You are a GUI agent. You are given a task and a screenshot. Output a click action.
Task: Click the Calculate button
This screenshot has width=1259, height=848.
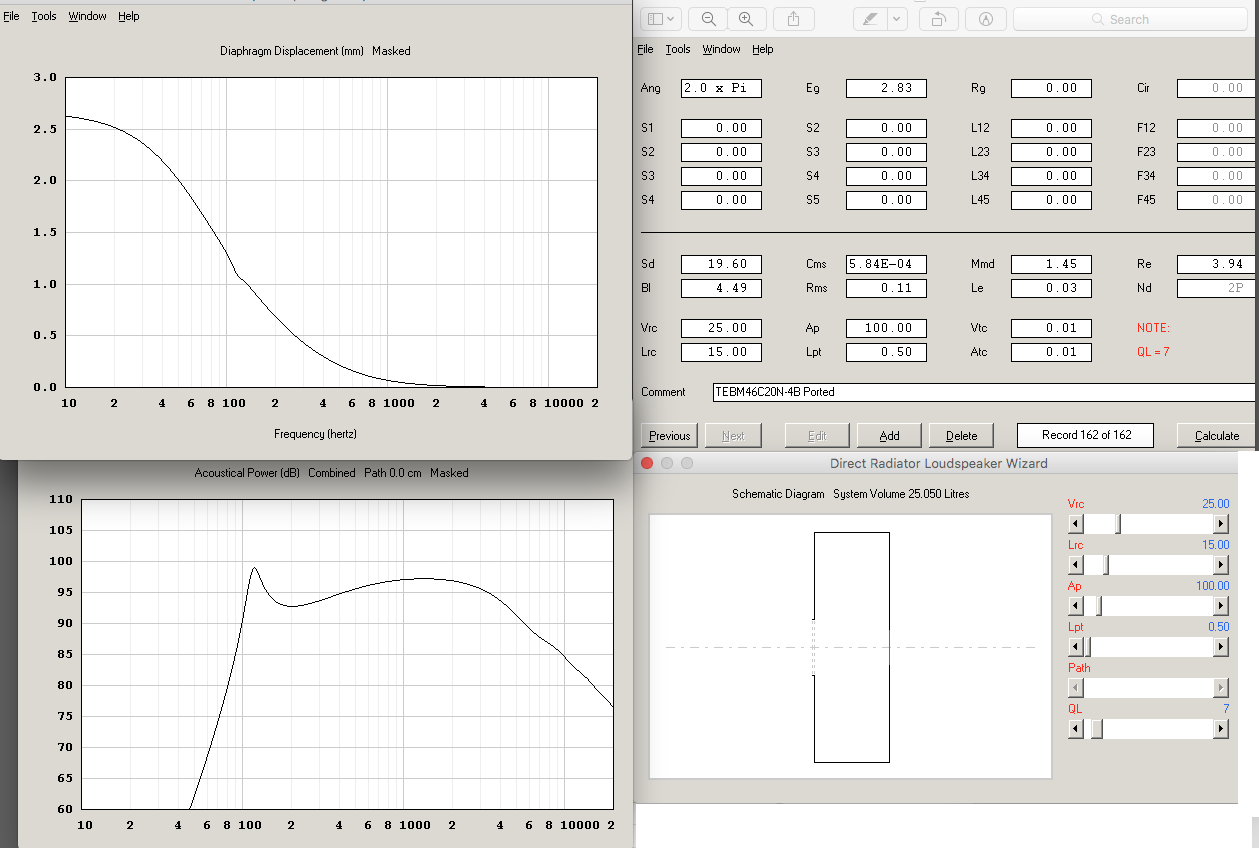[1217, 436]
